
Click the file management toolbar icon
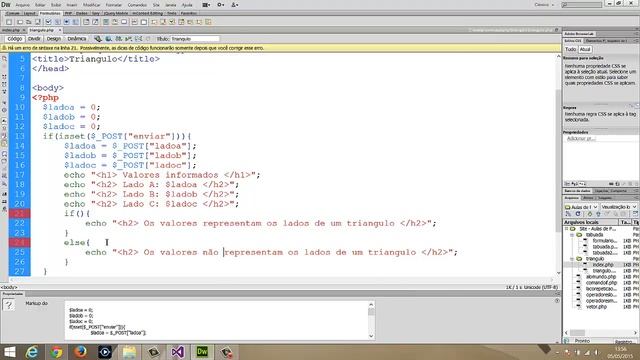pos(118,39)
